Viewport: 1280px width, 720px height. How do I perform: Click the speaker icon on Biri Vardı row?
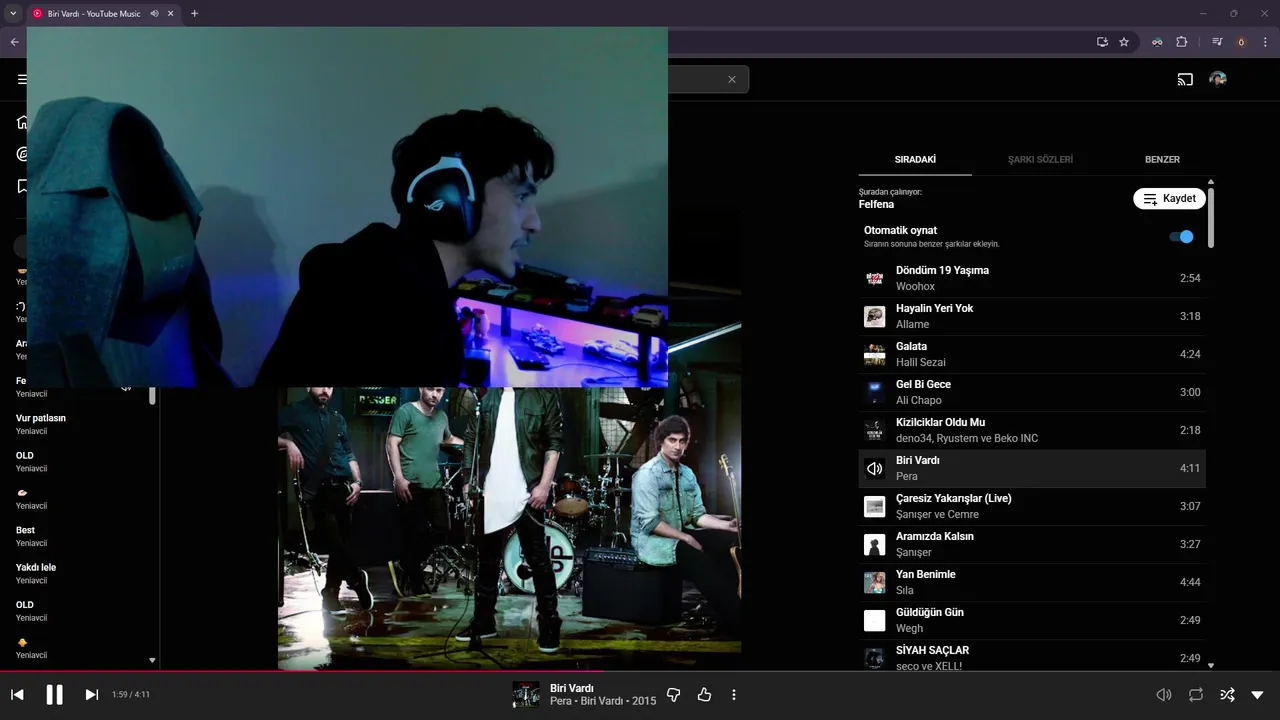coord(875,468)
